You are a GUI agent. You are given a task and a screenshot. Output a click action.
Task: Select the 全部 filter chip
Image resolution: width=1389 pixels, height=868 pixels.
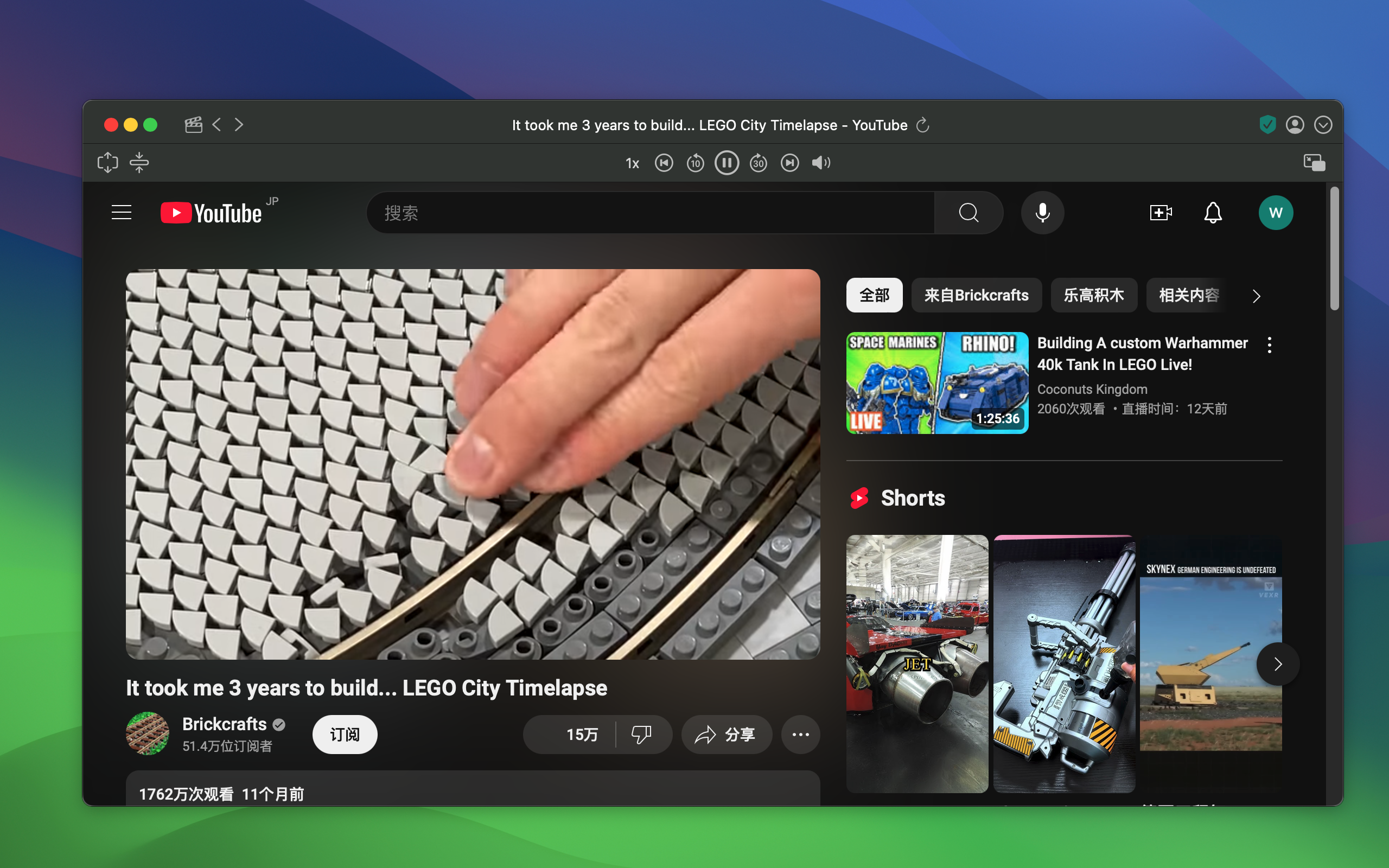click(x=874, y=295)
